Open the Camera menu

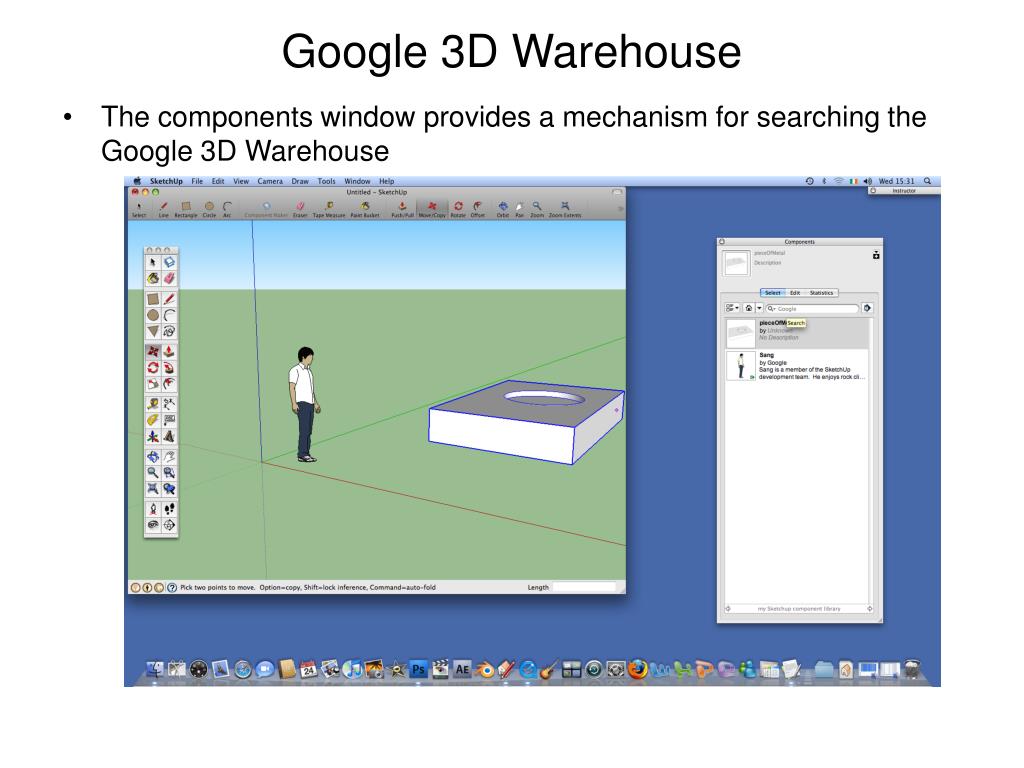pos(270,182)
